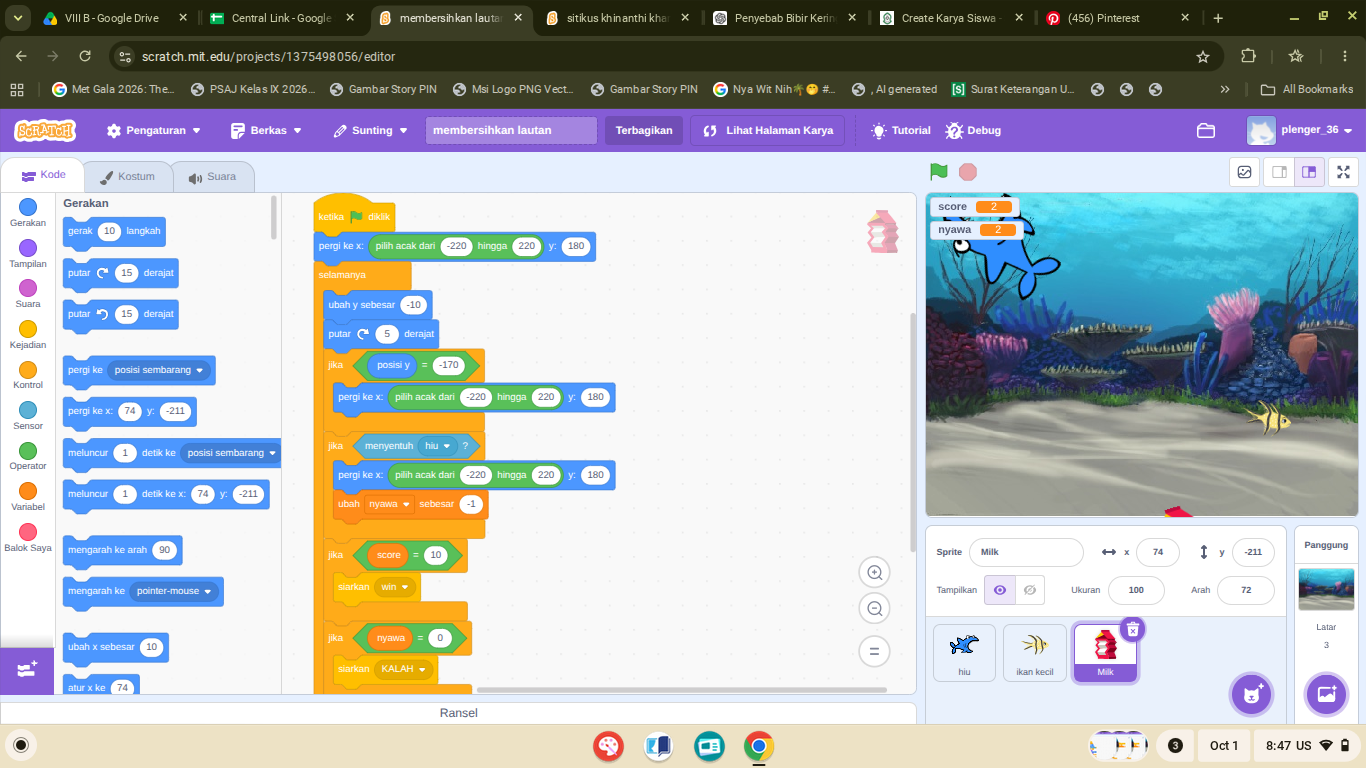This screenshot has height=768, width=1366.
Task: Expand the plenger_36 account menu
Action: [1300, 131]
